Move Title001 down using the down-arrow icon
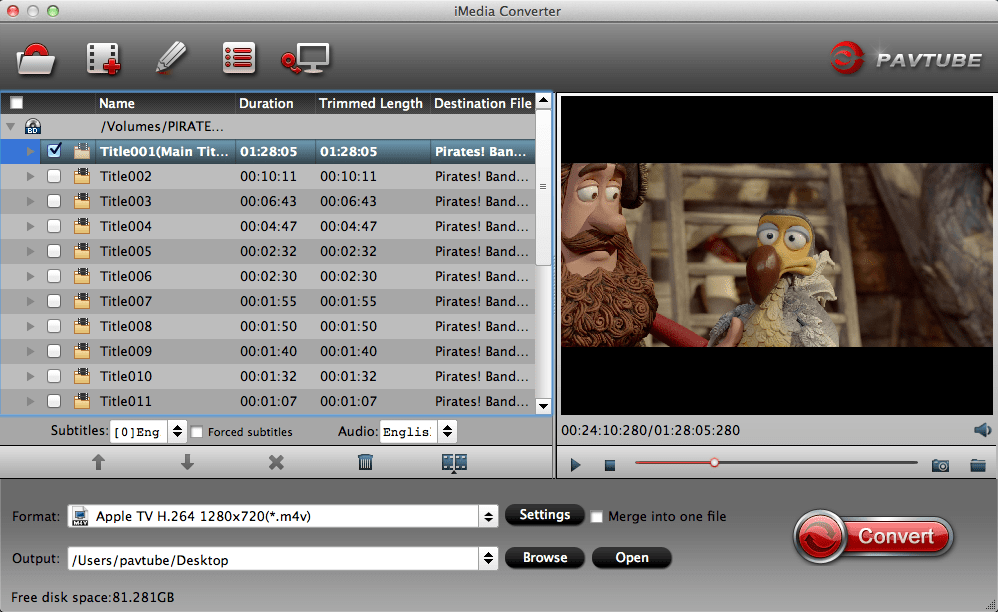 pos(187,462)
